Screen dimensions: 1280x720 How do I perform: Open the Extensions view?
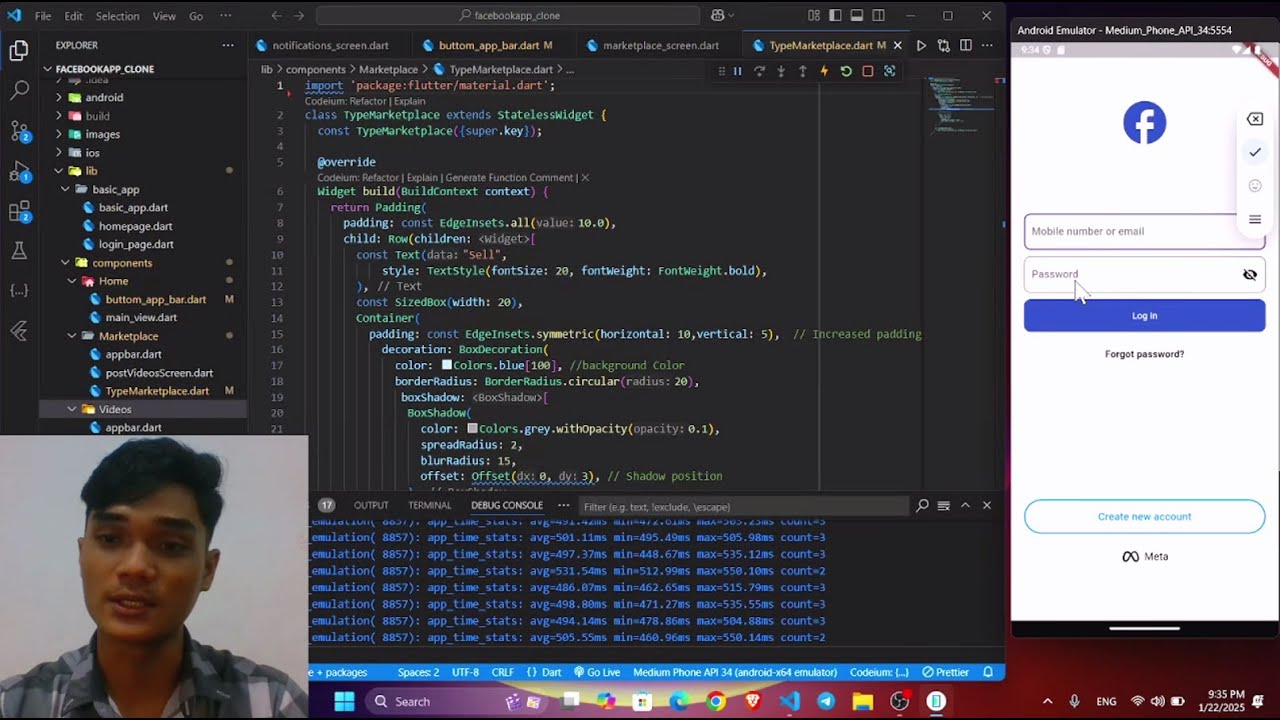(19, 211)
